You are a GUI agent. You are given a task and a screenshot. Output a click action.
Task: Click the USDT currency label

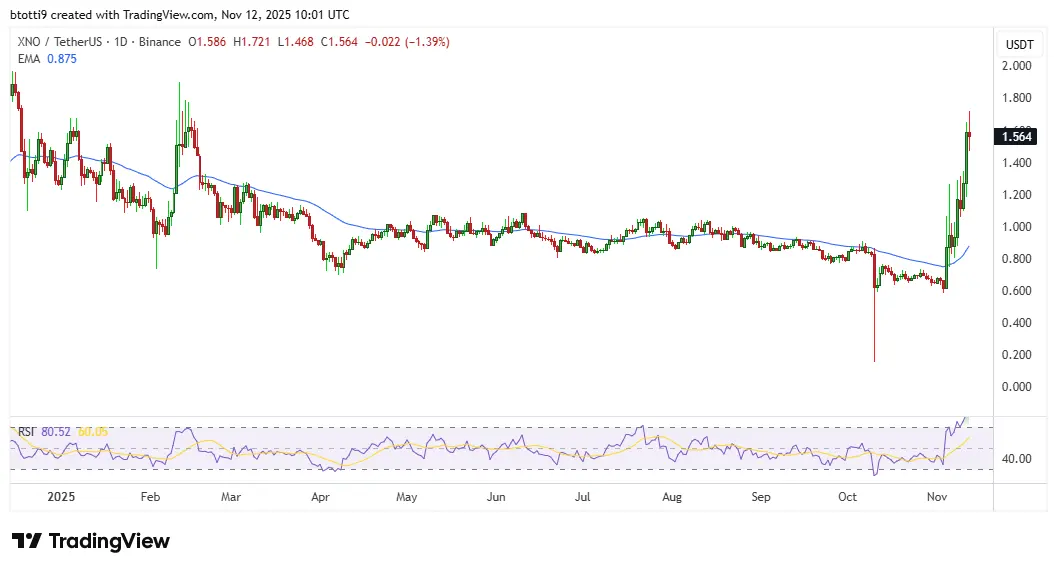[1019, 45]
